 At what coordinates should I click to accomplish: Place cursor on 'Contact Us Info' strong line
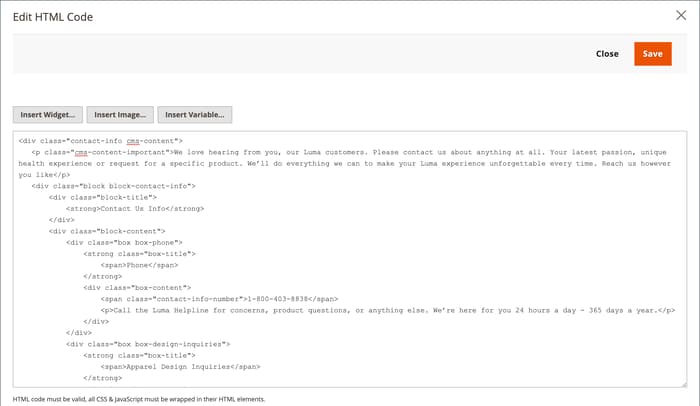(135, 209)
